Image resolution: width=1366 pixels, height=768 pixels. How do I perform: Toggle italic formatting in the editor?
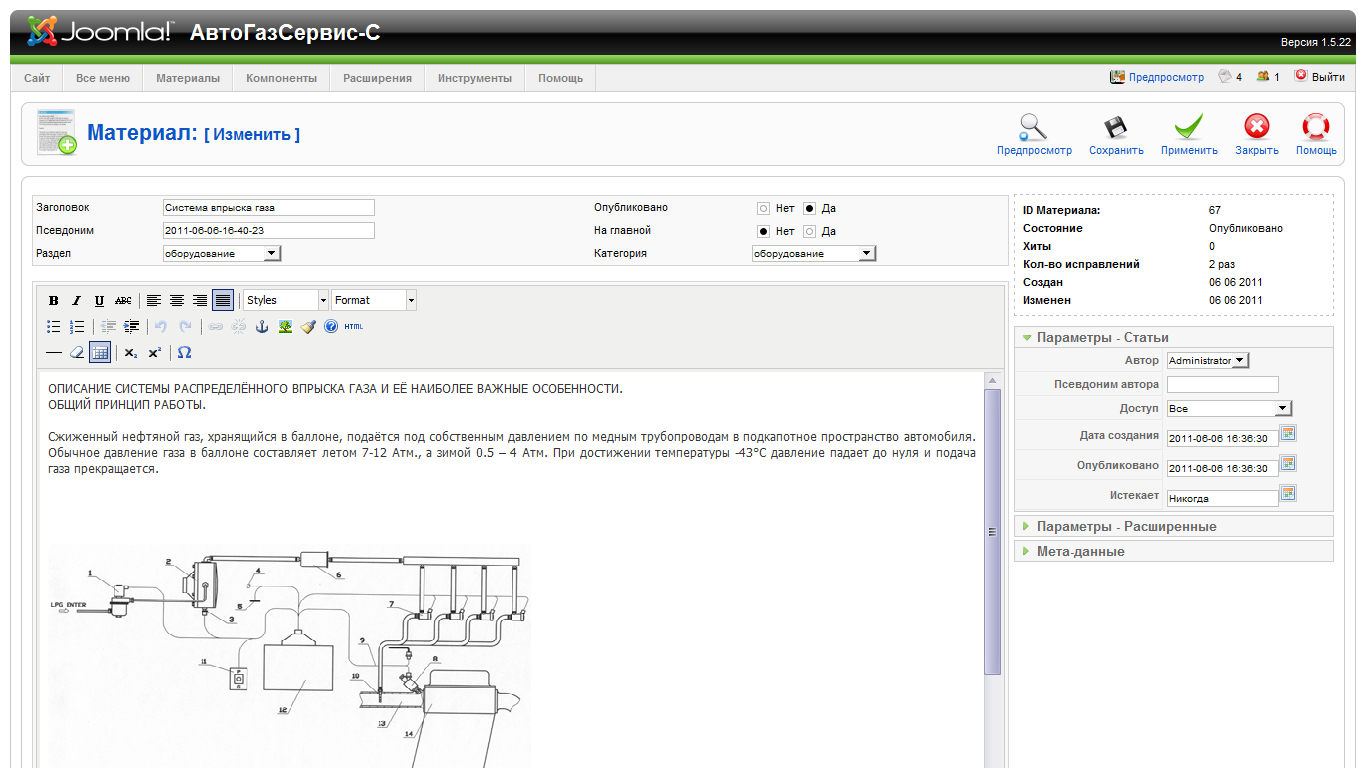tap(76, 300)
